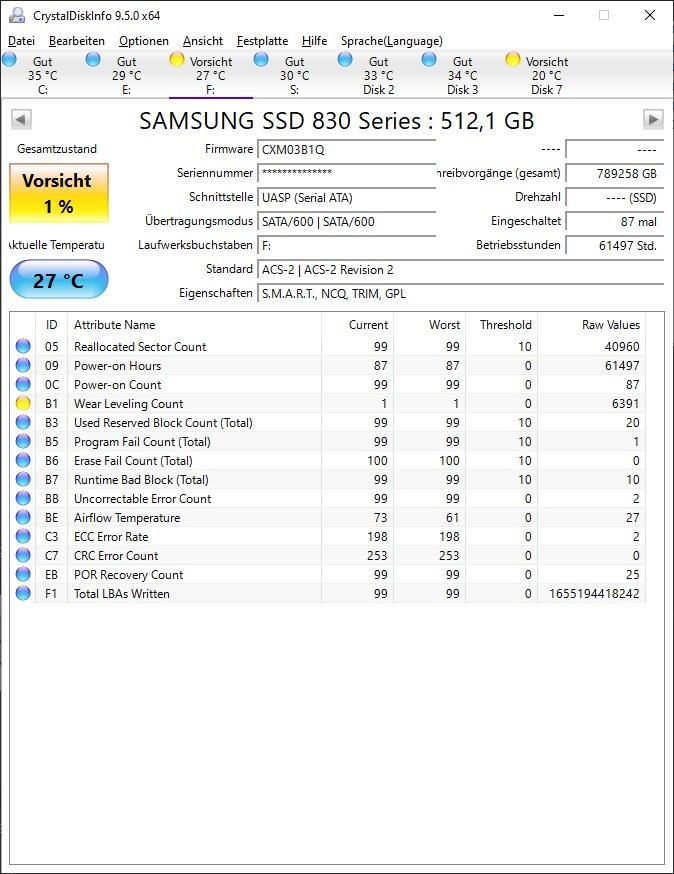The image size is (674, 874).
Task: Select the Total LBAs Written attribute name
Action: point(122,594)
